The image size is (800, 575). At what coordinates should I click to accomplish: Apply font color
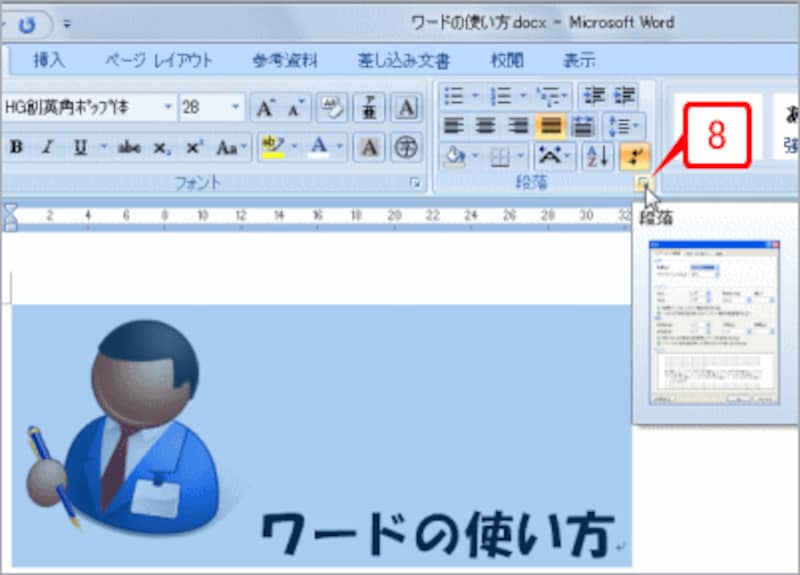[319, 147]
